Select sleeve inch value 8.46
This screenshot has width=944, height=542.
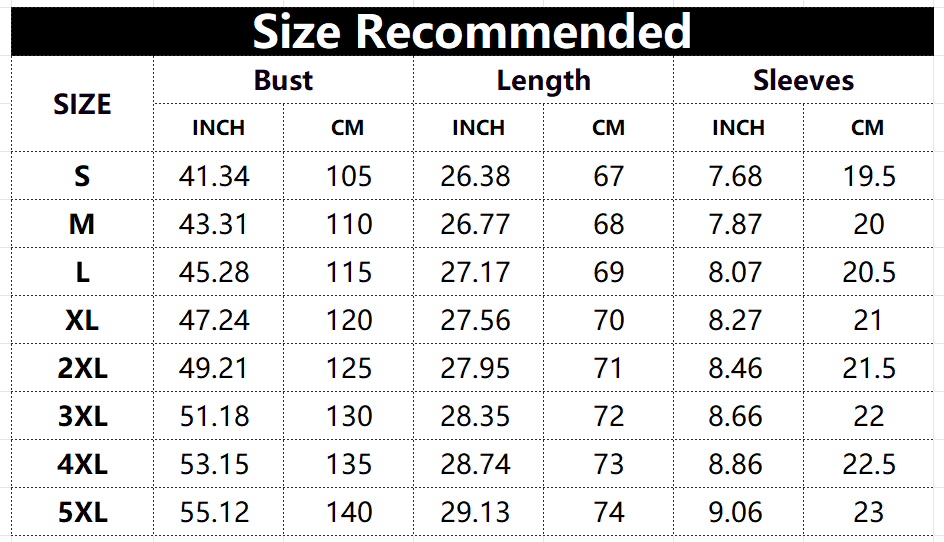(x=736, y=369)
